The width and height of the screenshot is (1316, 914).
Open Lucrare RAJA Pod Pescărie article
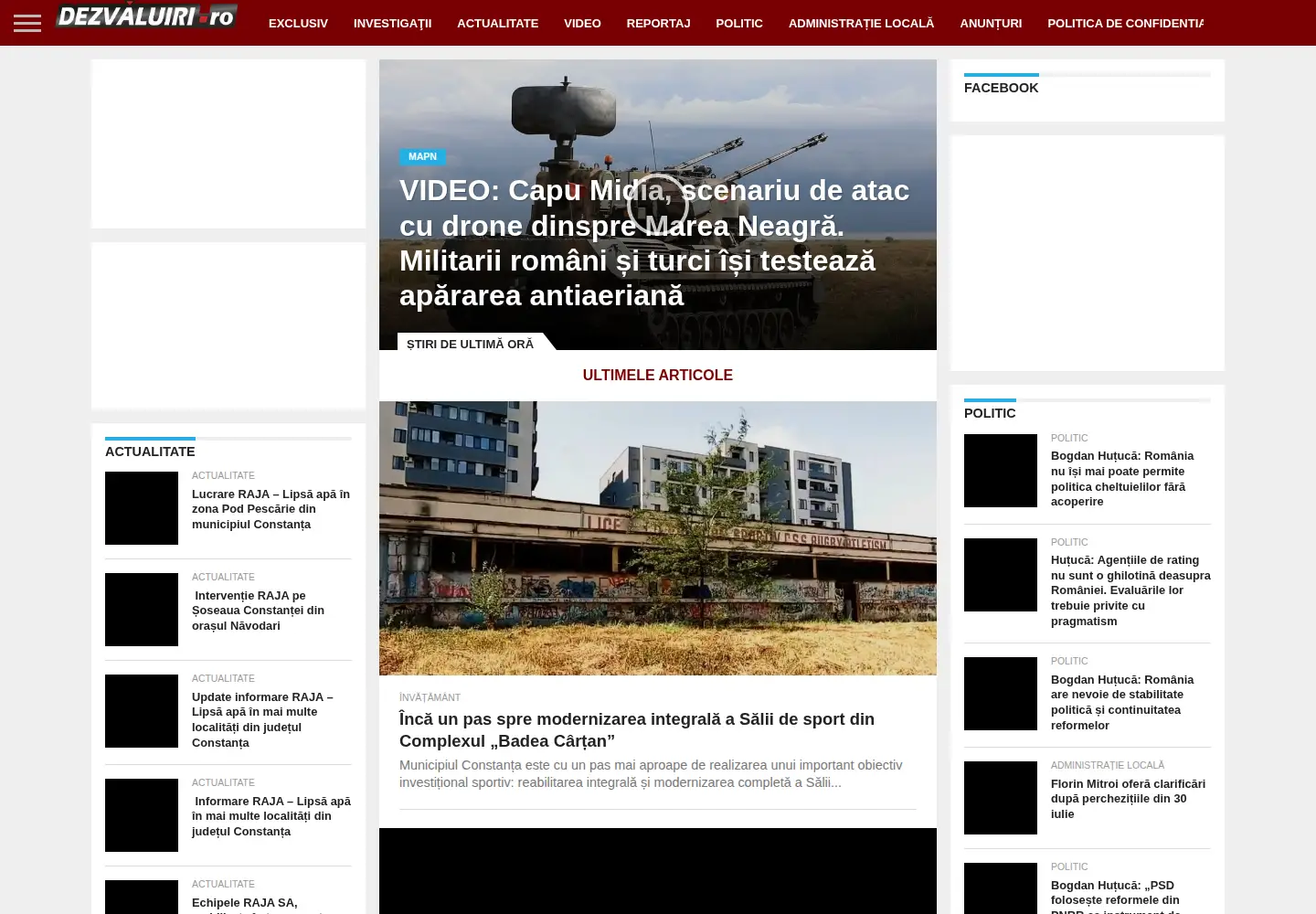(x=271, y=509)
